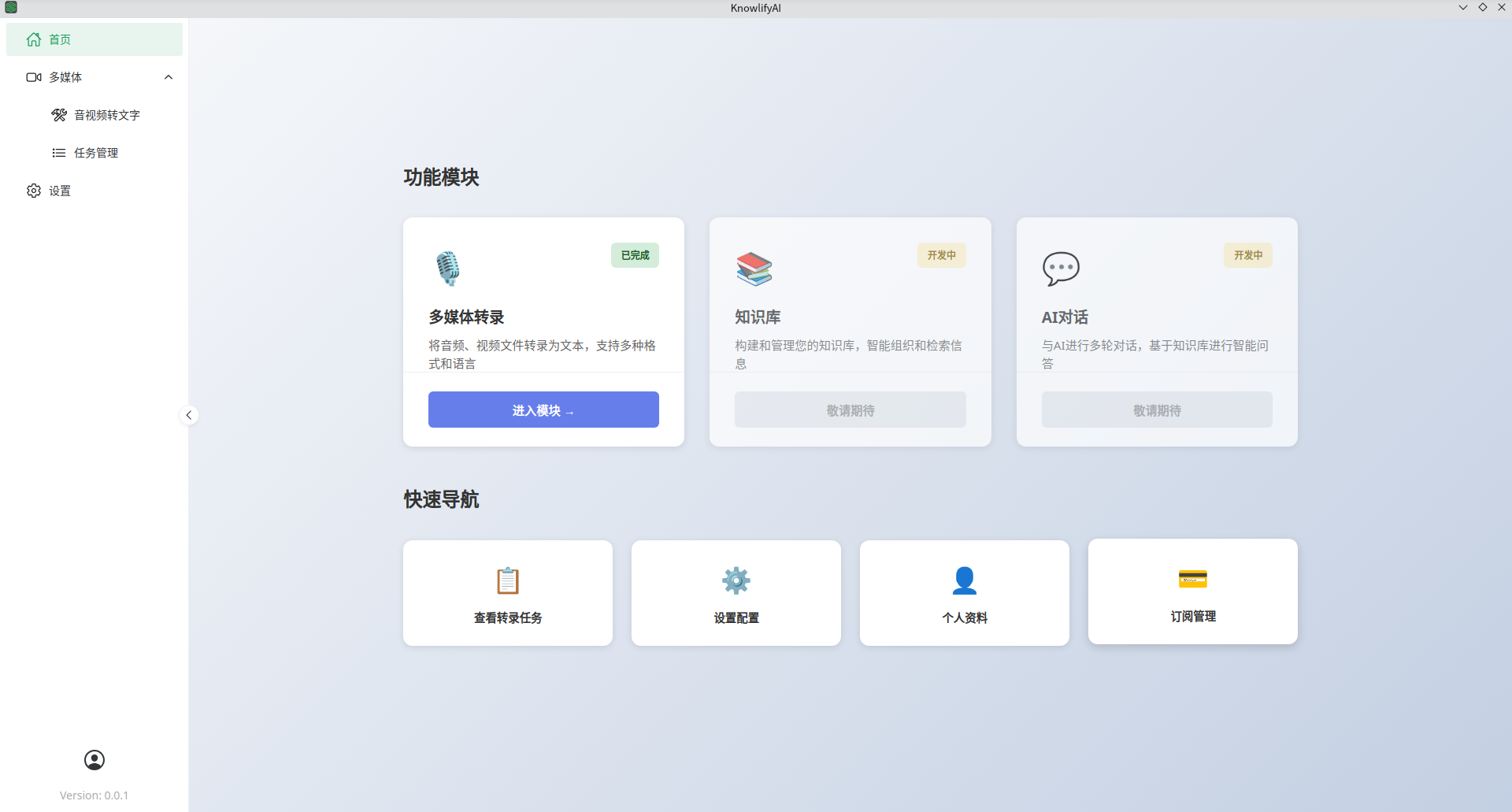
Task: Go to 任务管理 in the sidebar
Action: tap(96, 153)
